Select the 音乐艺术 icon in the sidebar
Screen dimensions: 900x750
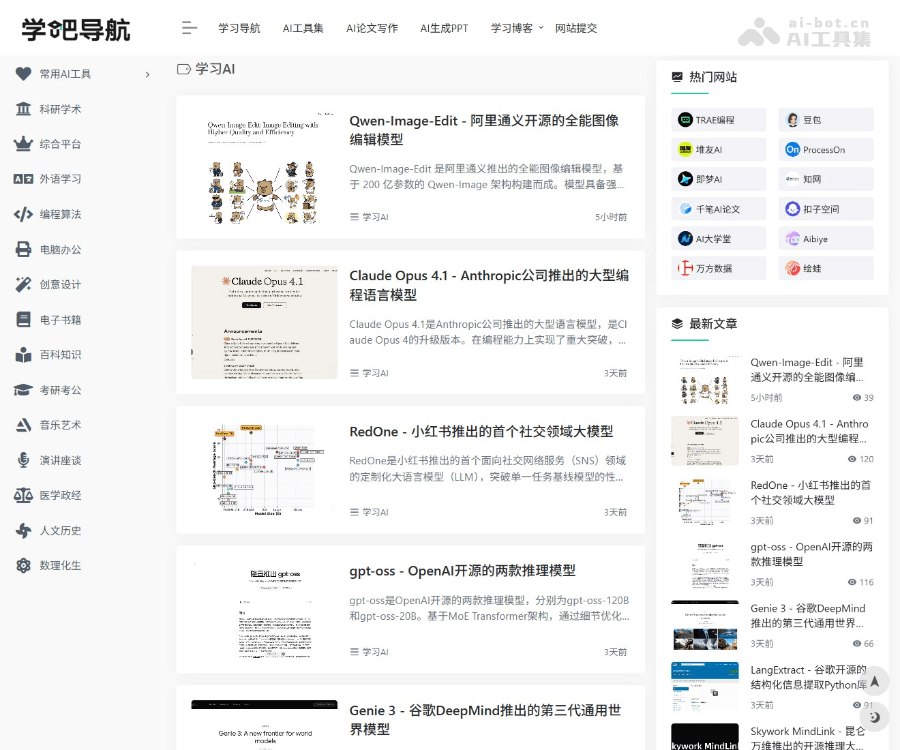tap(22, 424)
